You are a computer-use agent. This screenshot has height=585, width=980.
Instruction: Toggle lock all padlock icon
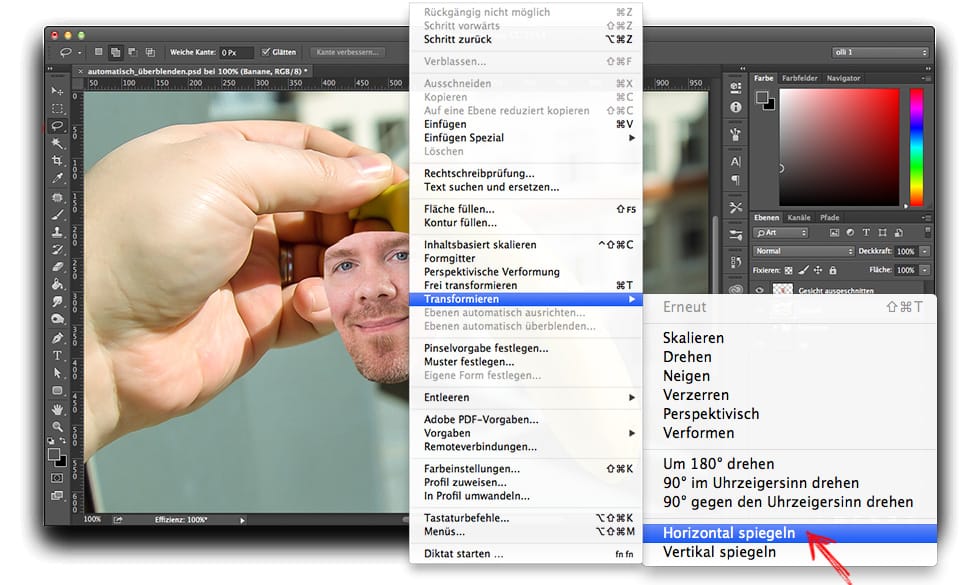click(x=832, y=271)
